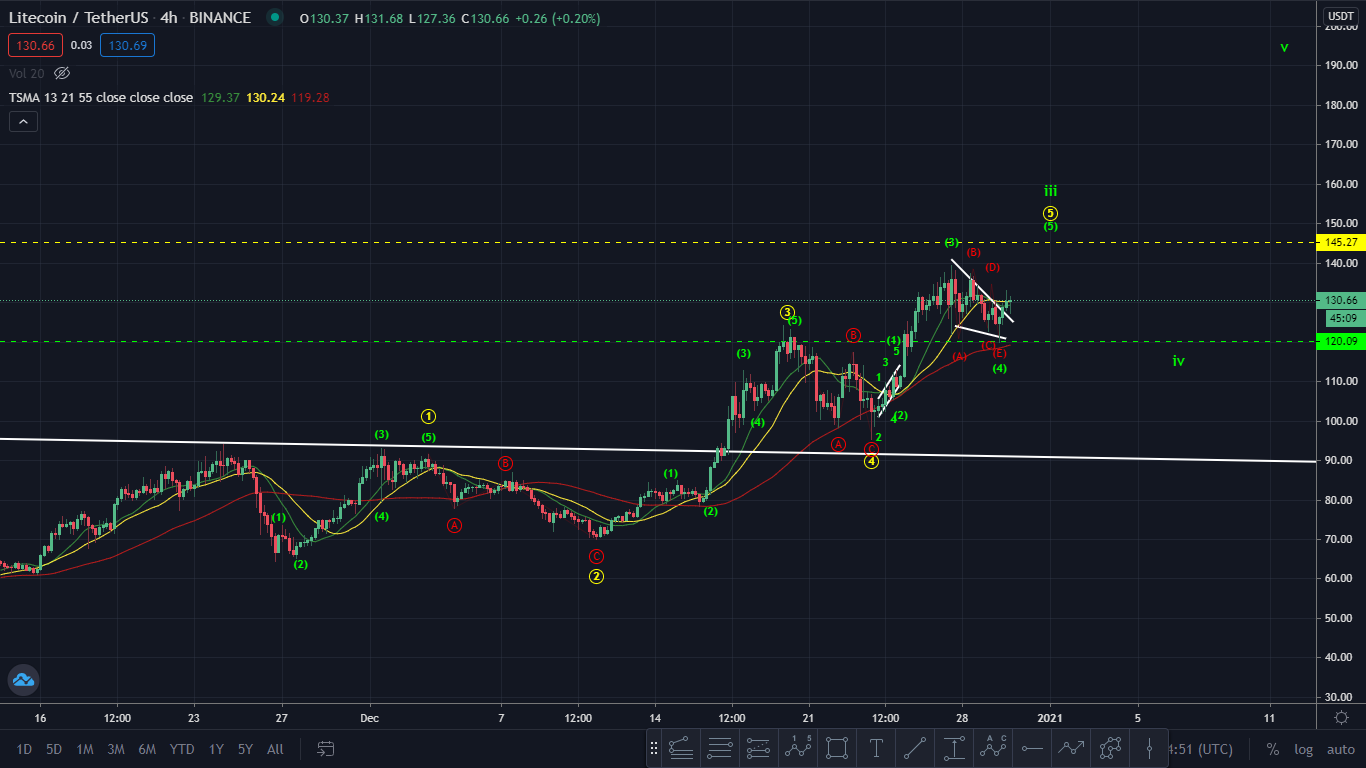Click the green market status dot

pyautogui.click(x=274, y=17)
